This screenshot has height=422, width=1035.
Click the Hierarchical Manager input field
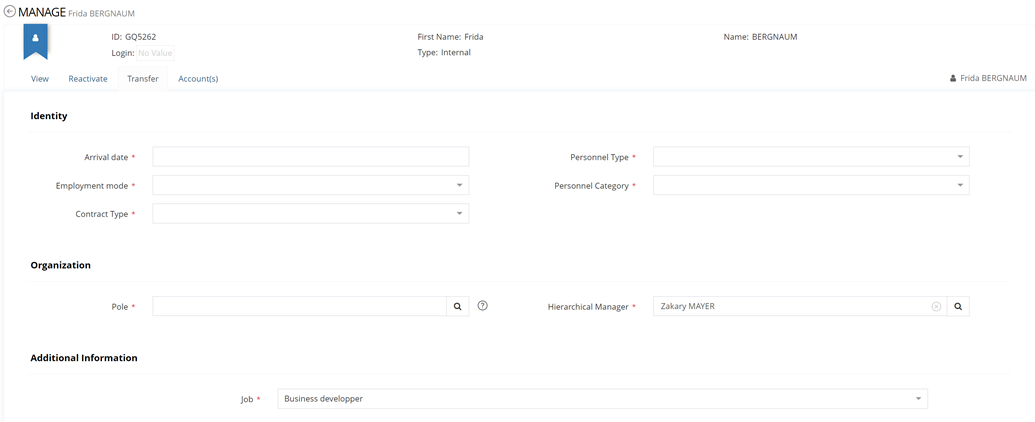790,307
